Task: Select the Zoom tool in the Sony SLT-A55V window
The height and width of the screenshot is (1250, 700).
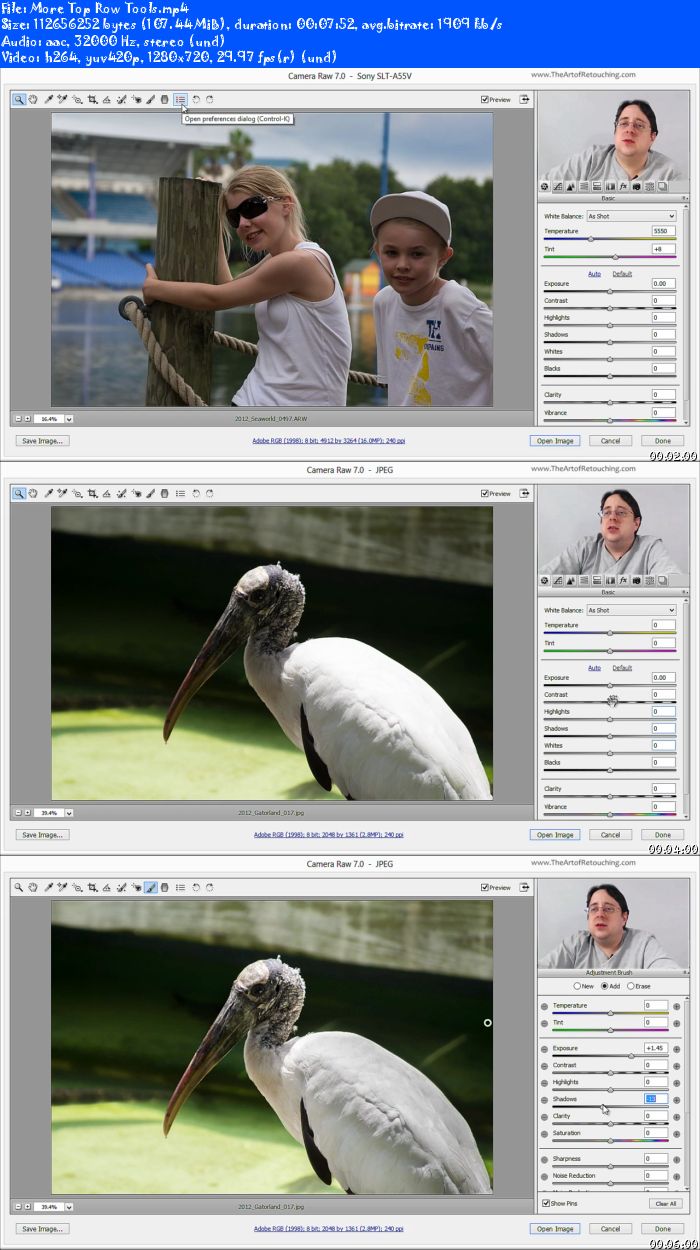Action: [19, 99]
